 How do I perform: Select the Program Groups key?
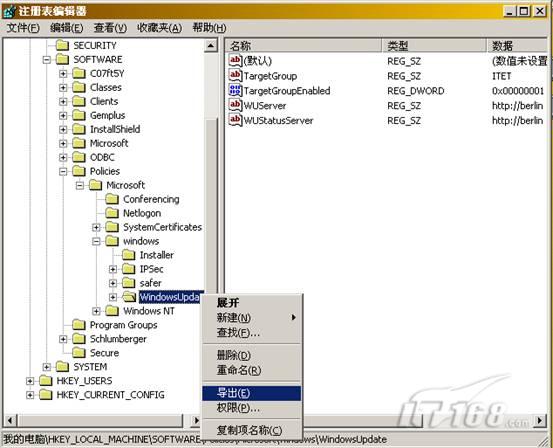coord(123,325)
